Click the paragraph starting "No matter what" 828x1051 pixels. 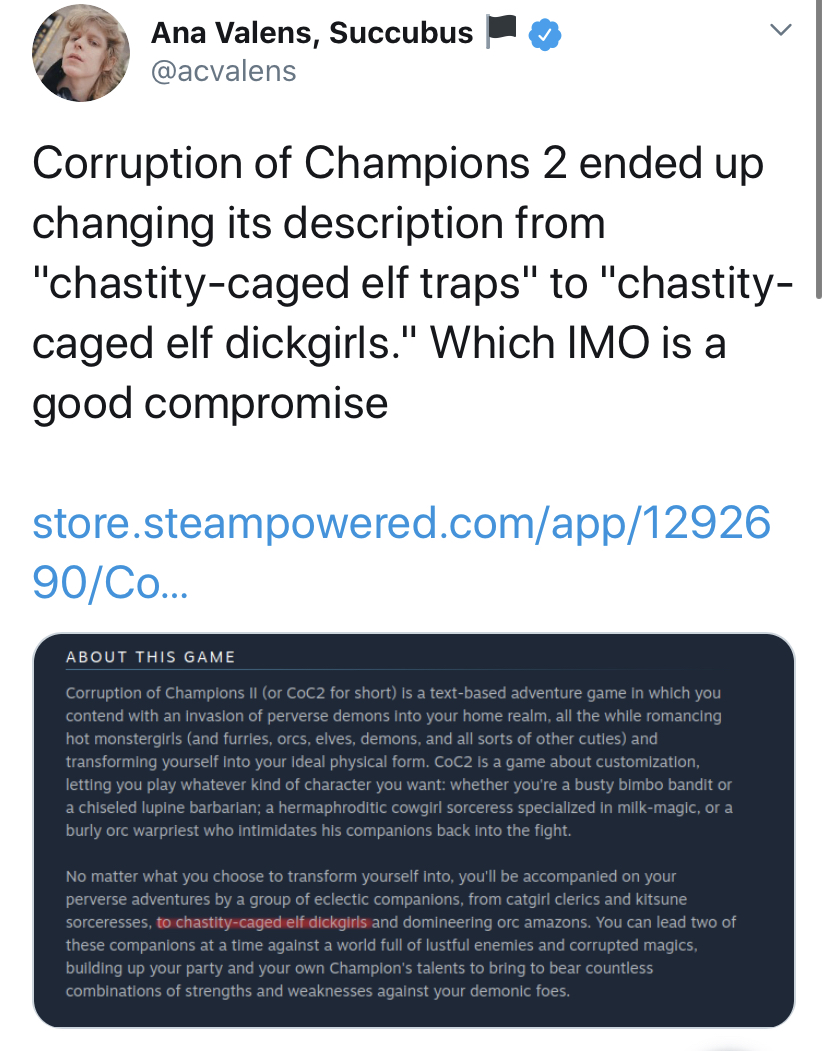(398, 934)
